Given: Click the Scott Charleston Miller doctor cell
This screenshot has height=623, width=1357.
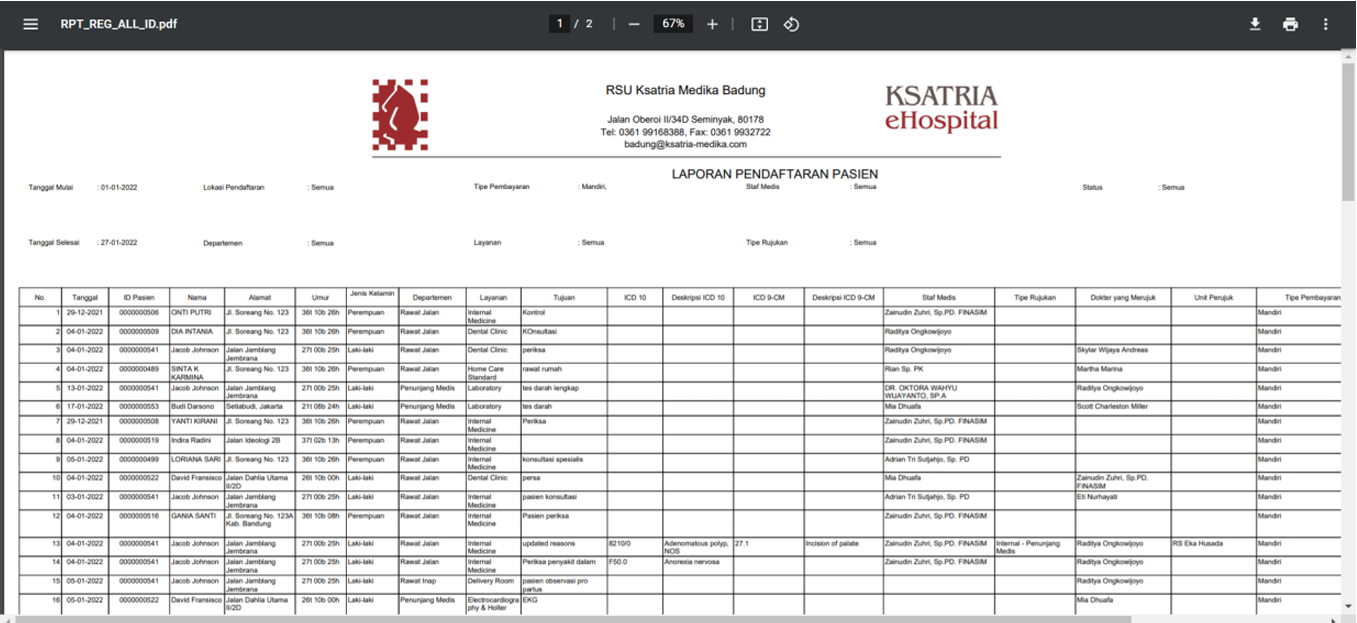Looking at the screenshot, I should coord(1112,407).
